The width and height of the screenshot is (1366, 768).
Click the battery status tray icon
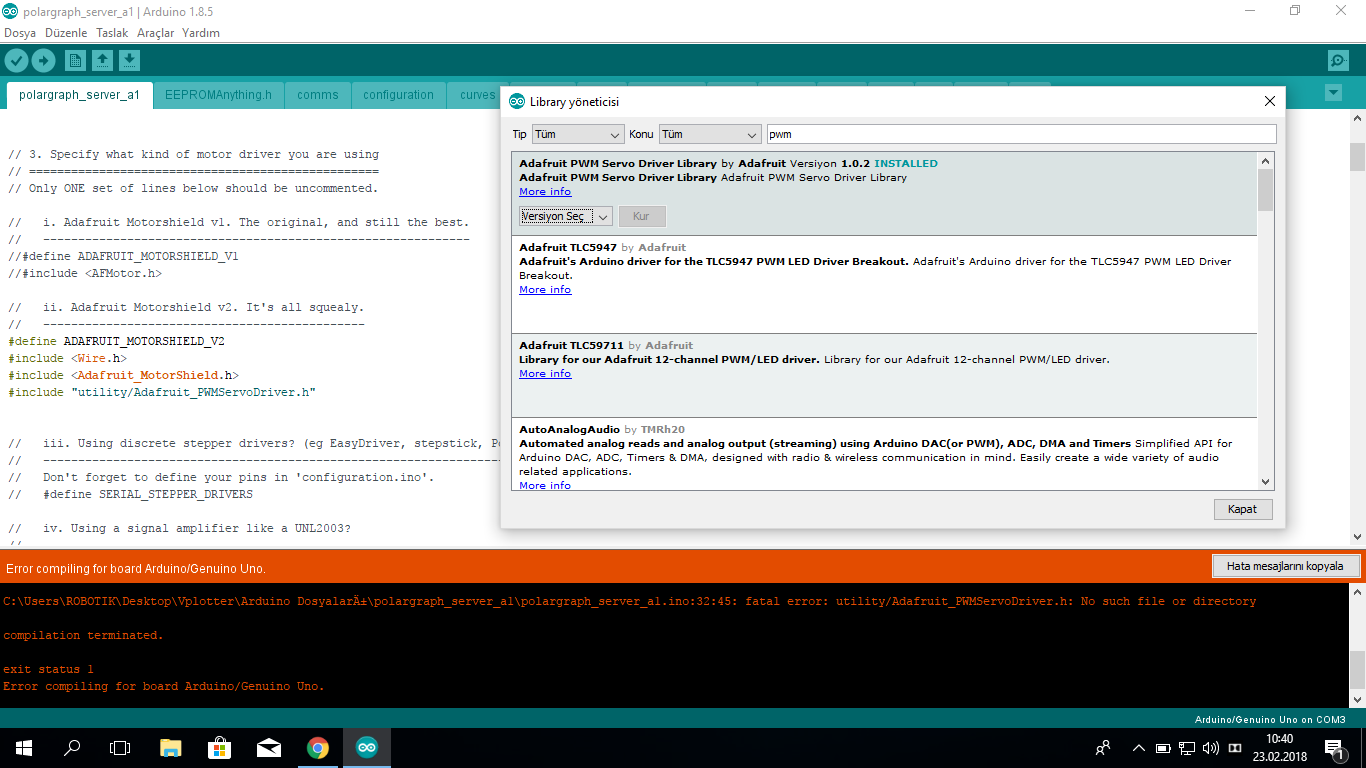(1163, 748)
